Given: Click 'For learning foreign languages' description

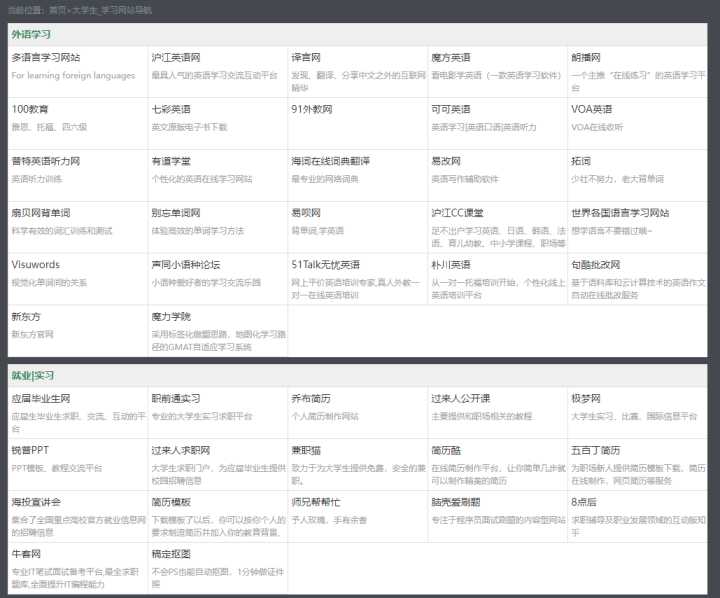Looking at the screenshot, I should [x=73, y=75].
